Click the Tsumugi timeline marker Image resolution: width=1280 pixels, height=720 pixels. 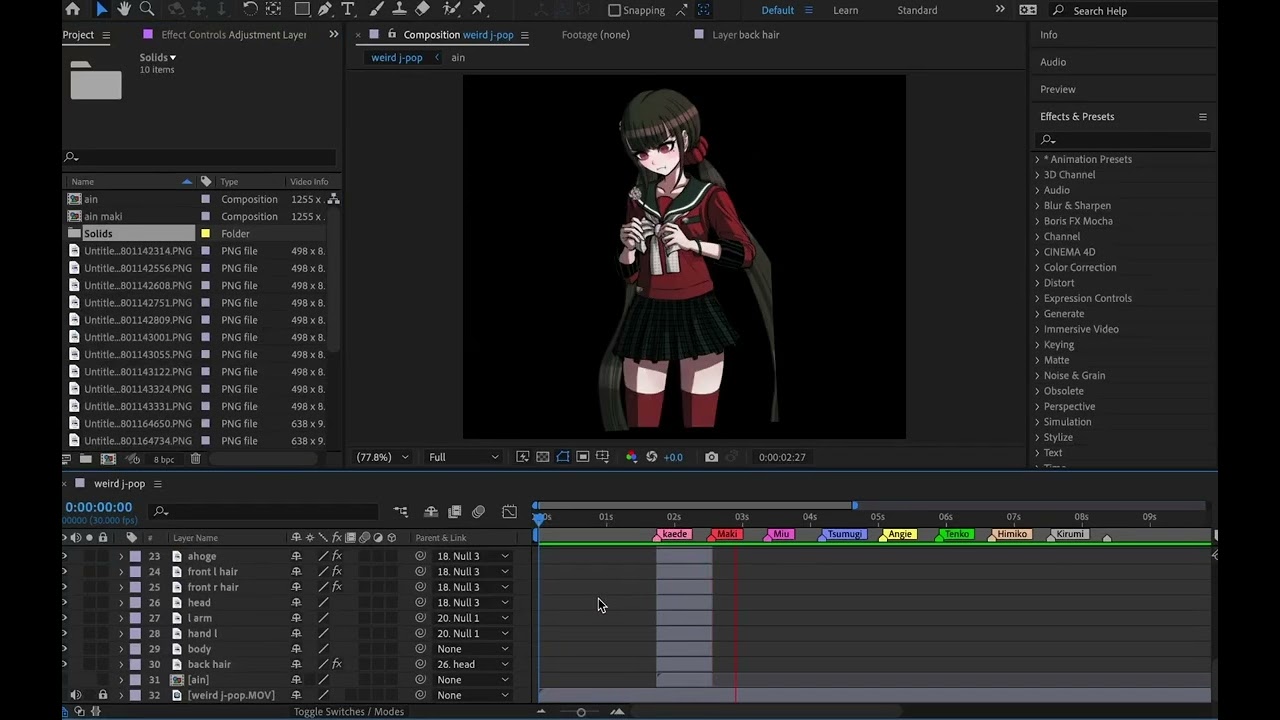click(x=843, y=534)
